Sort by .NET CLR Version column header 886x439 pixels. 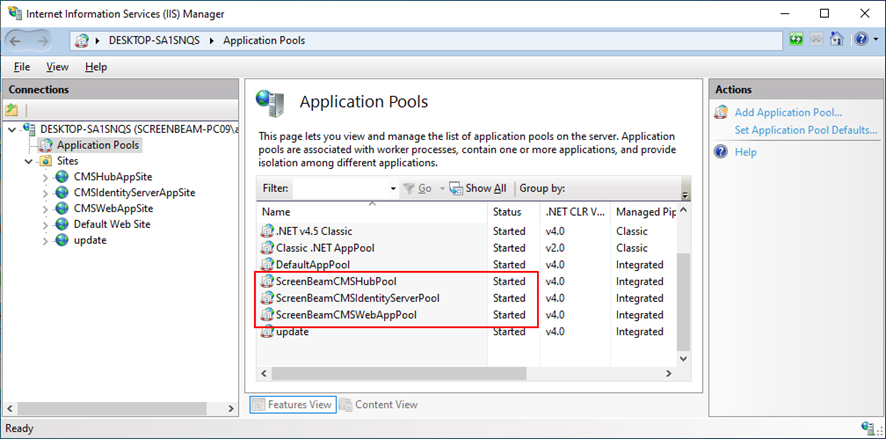coord(575,212)
